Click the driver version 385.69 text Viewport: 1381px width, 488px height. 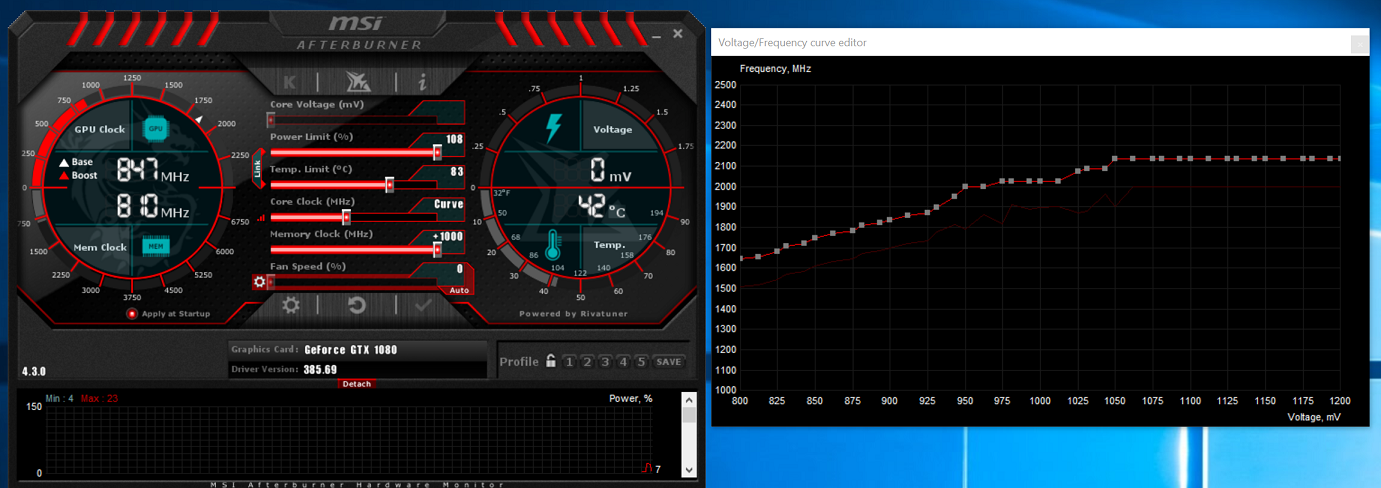click(320, 369)
